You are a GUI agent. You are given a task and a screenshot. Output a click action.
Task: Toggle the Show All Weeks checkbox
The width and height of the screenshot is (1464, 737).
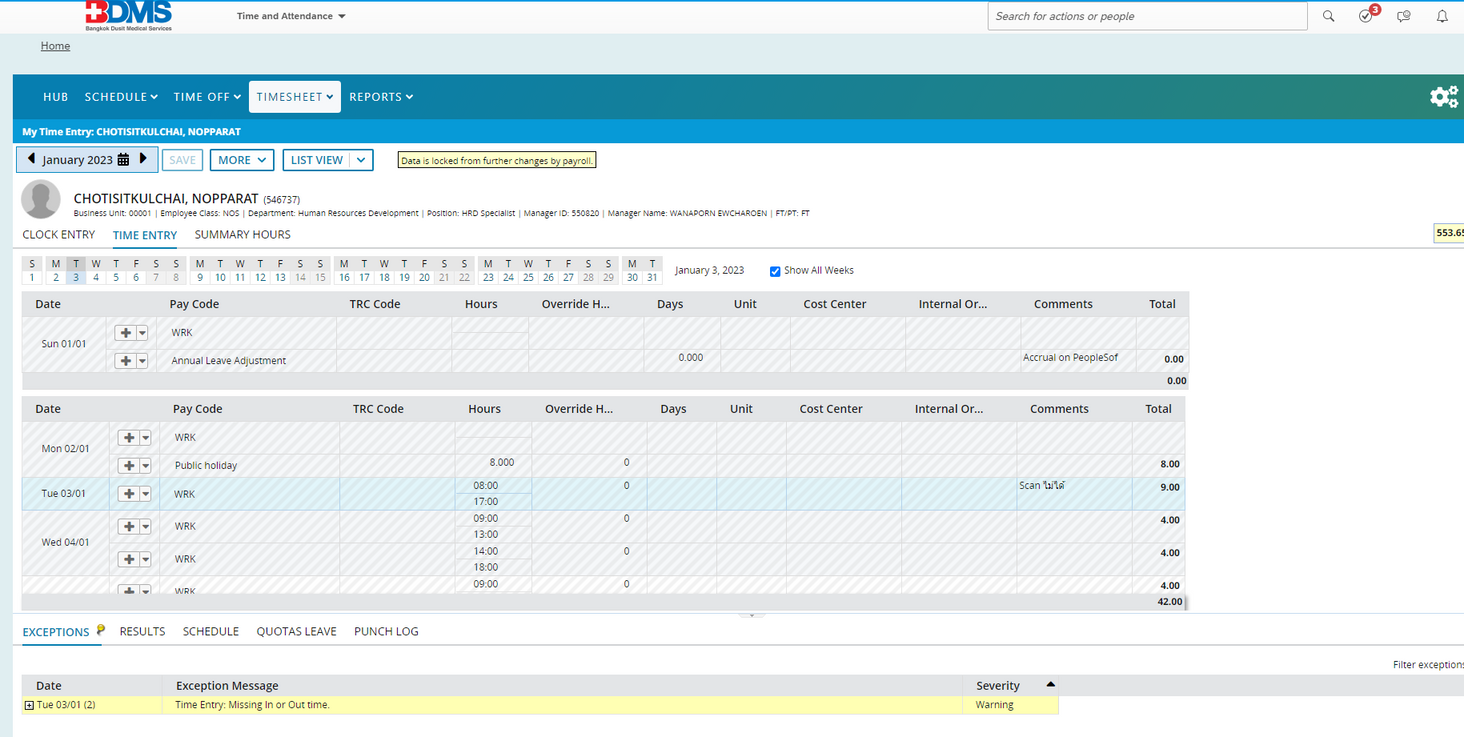775,271
